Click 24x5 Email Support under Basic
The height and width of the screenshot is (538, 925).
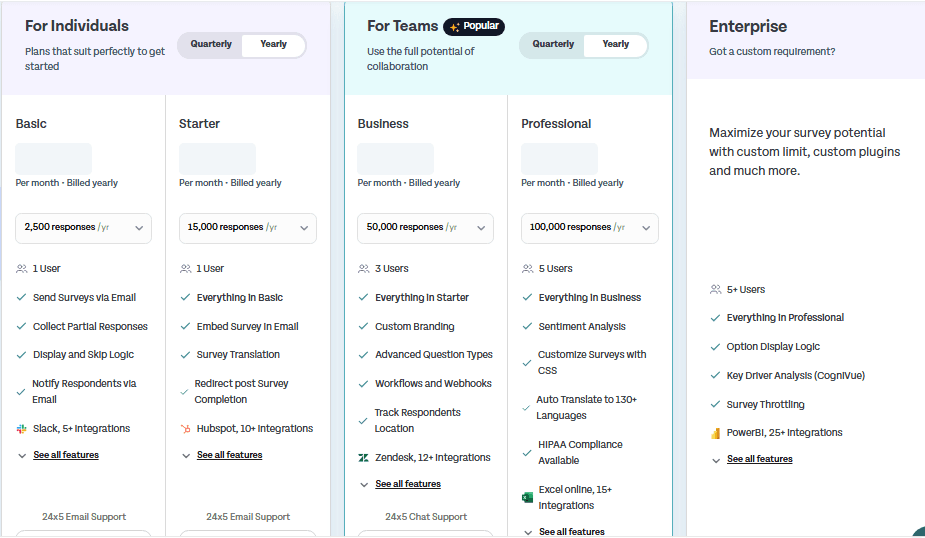(84, 517)
